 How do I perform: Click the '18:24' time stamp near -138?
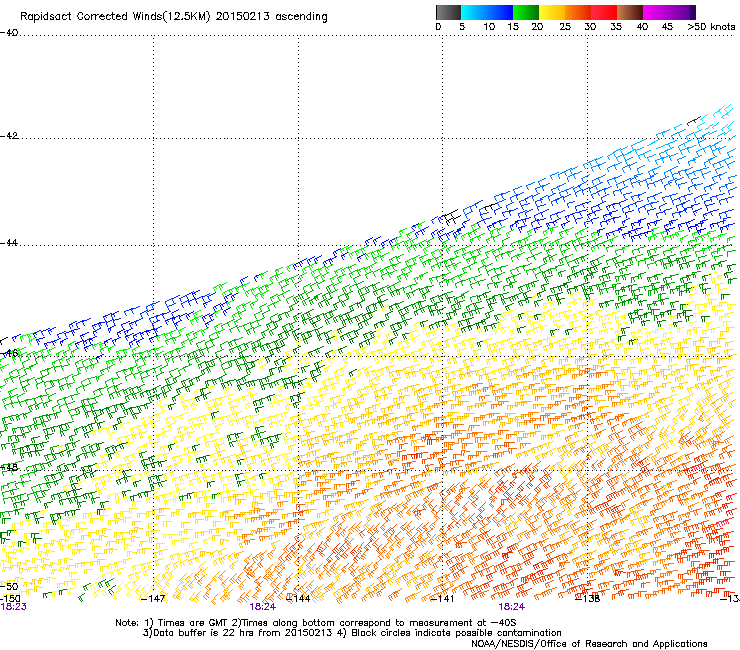pyautogui.click(x=512, y=607)
